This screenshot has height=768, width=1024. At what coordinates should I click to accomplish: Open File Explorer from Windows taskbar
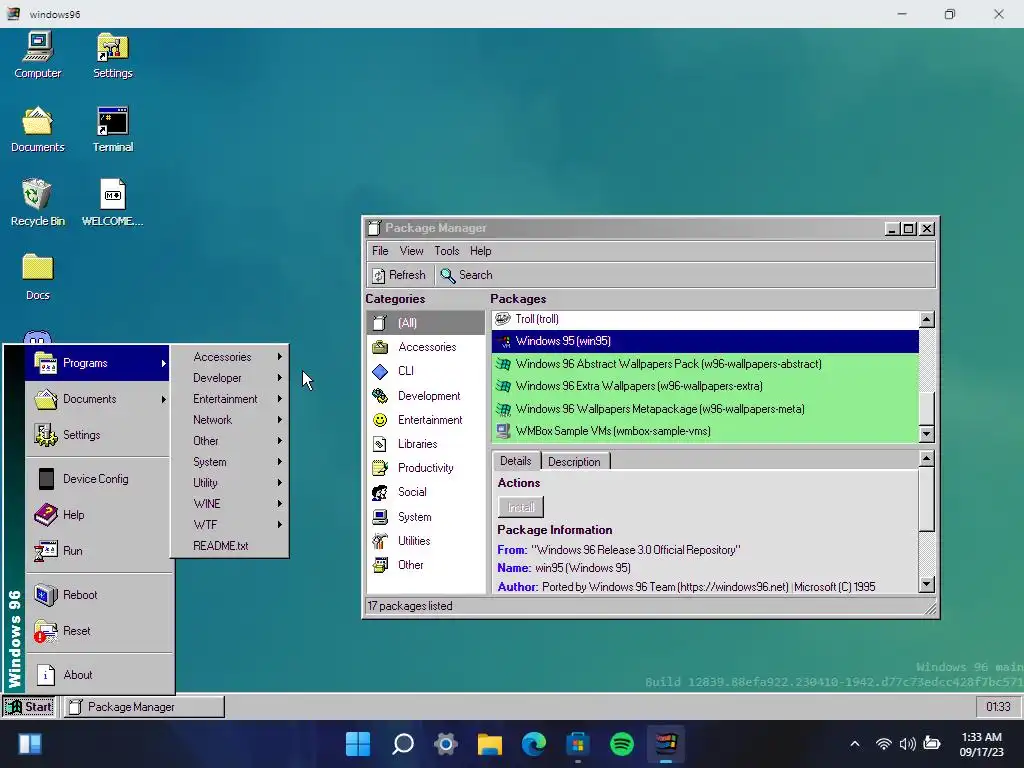coord(490,744)
